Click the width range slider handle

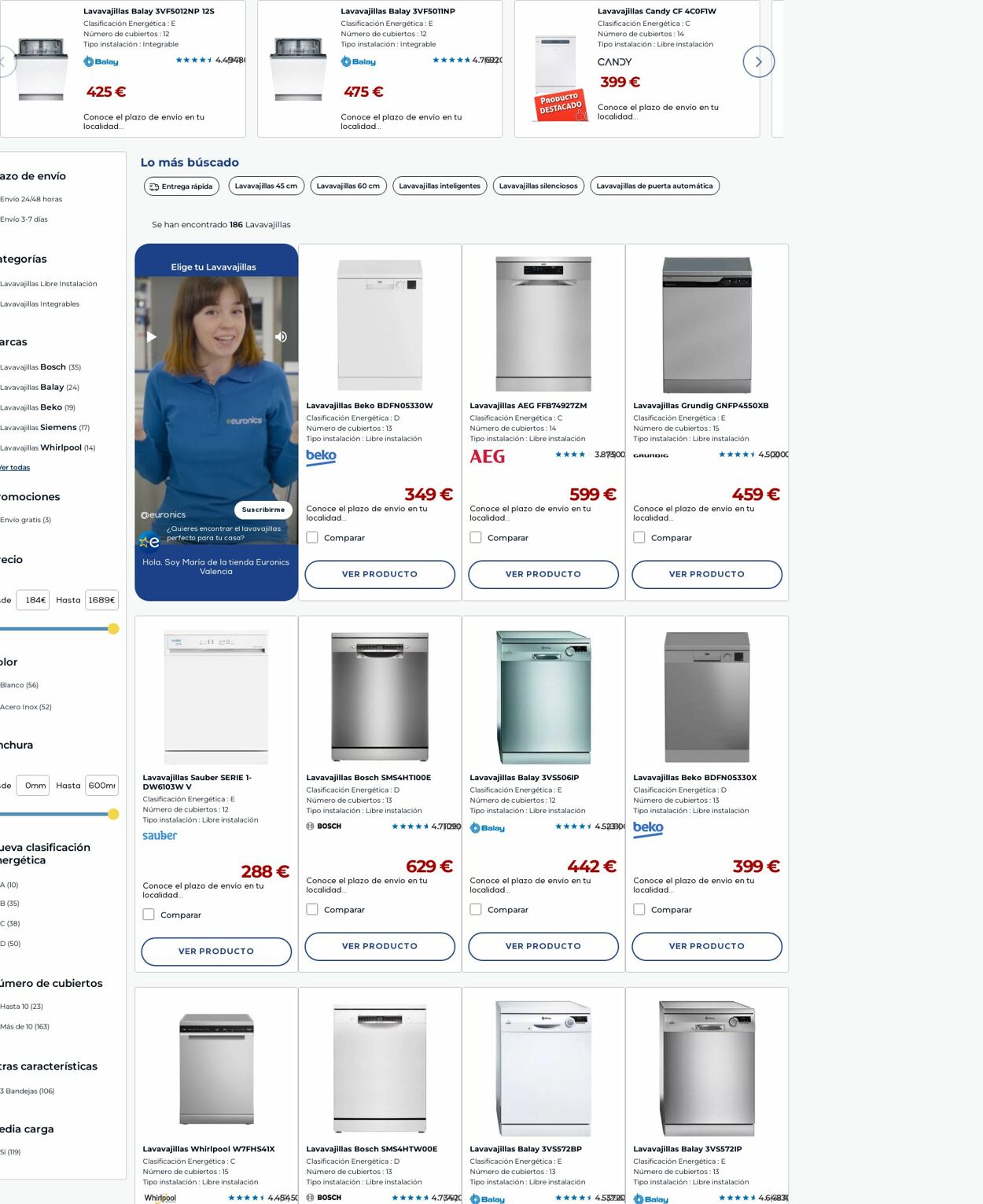113,814
